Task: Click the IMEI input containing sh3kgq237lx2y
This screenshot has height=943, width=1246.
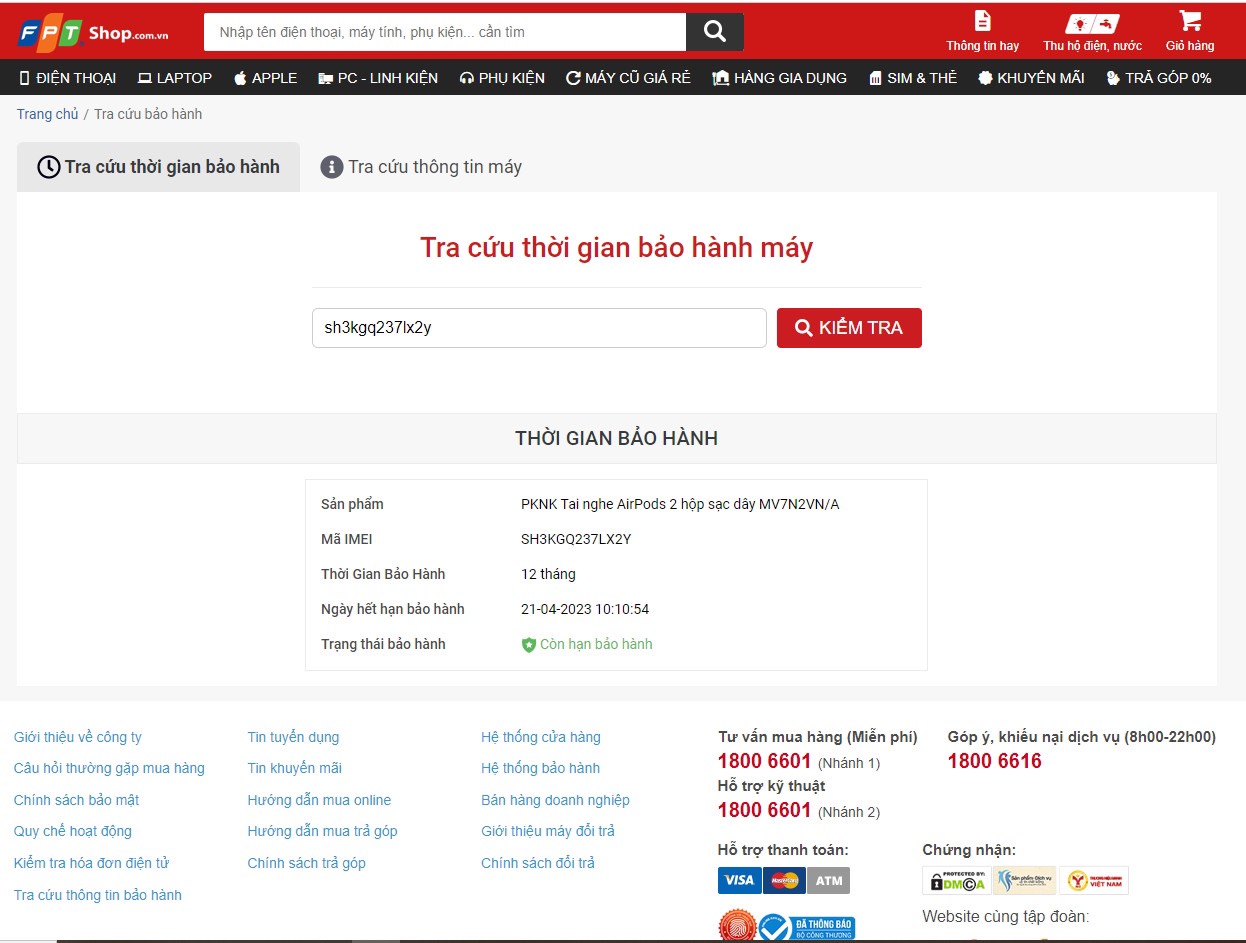Action: 539,328
